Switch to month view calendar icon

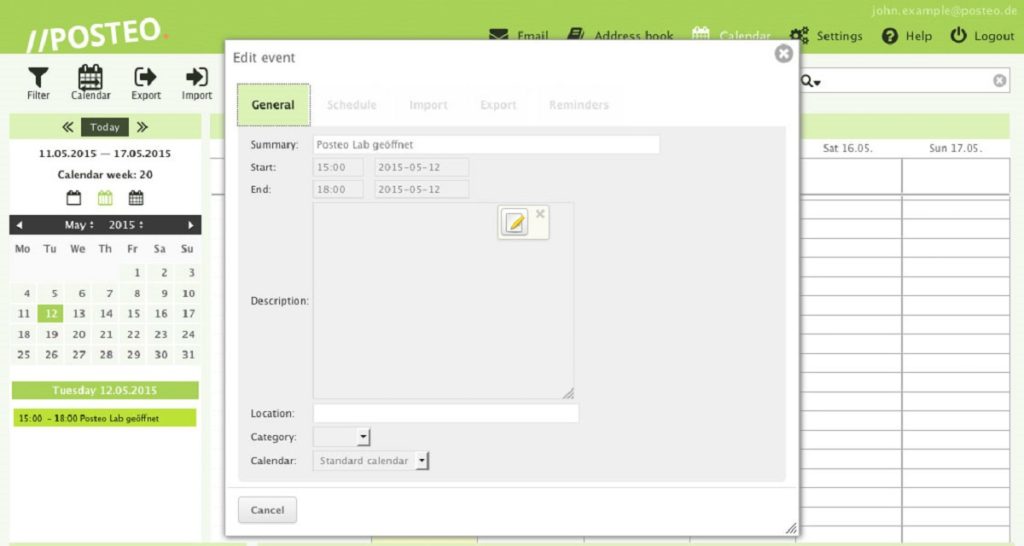(135, 198)
